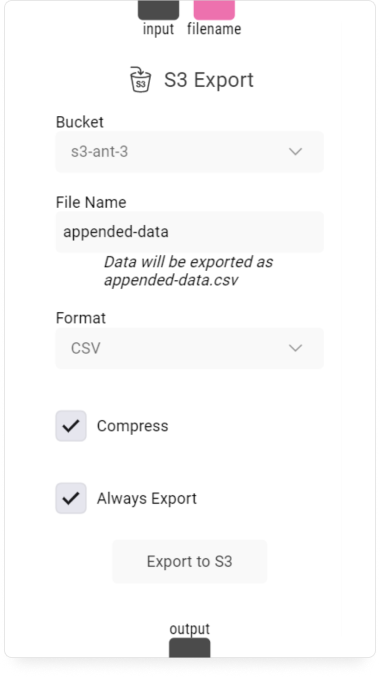The height and width of the screenshot is (678, 380).
Task: Select the dark input port connector
Action: (158, 10)
